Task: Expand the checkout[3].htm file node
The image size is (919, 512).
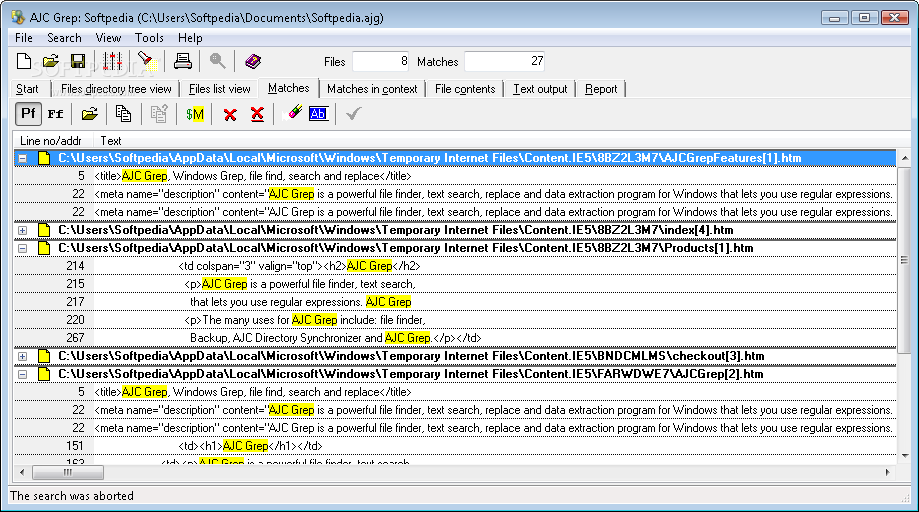Action: [x=22, y=356]
